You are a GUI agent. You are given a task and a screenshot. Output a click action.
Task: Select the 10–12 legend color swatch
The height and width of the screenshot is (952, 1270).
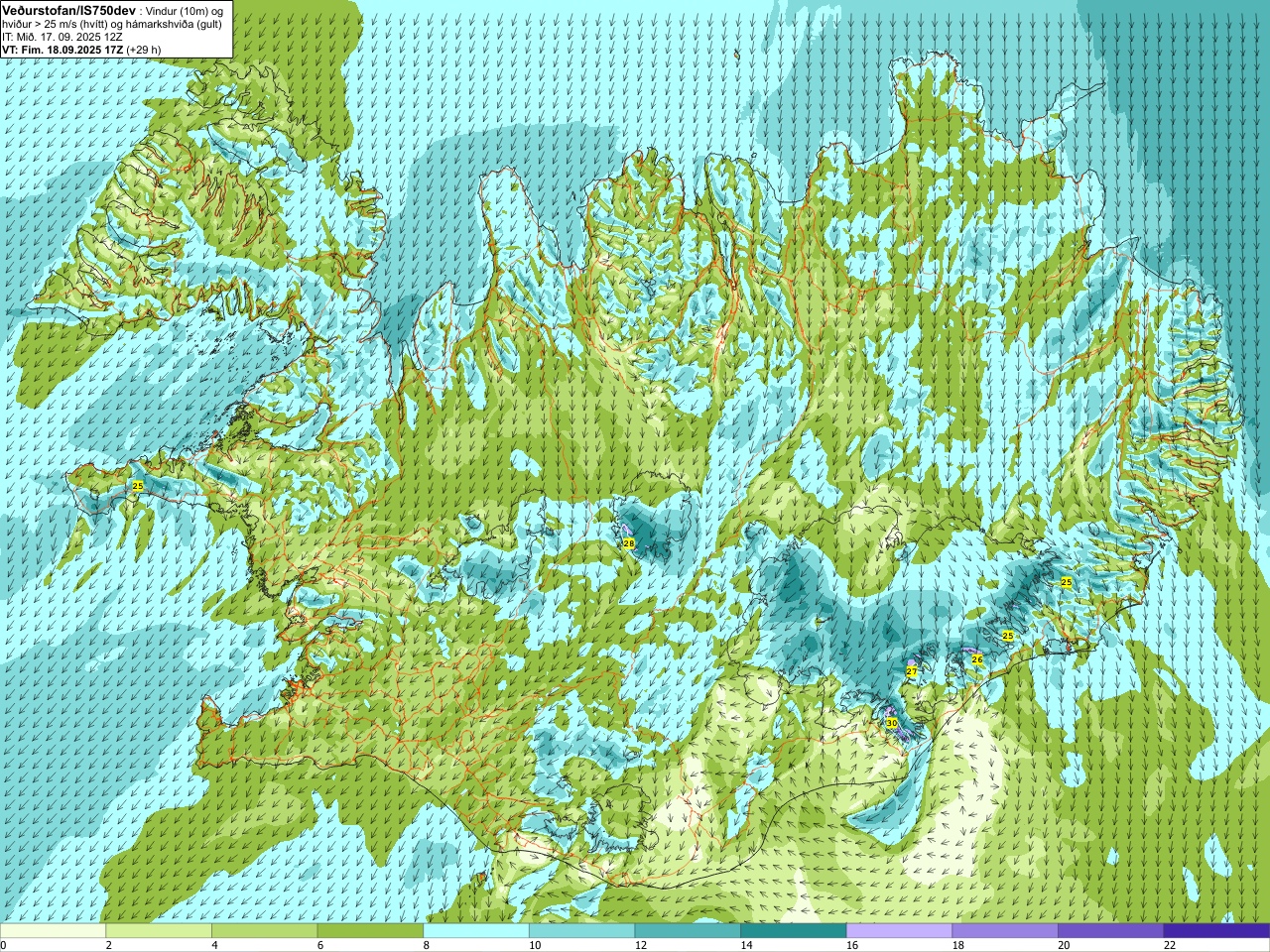coord(581,931)
